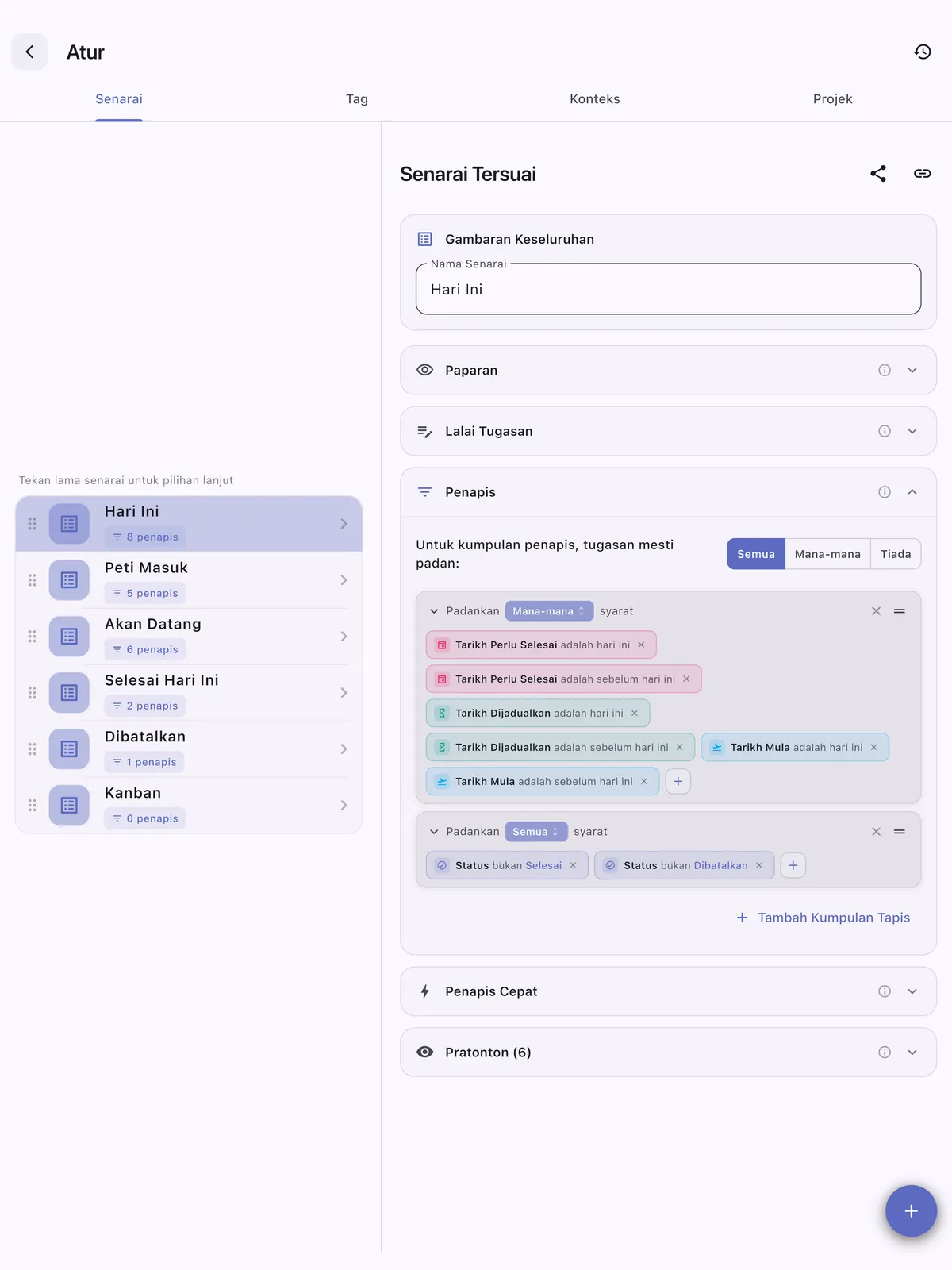This screenshot has width=952, height=1270.
Task: Expand the Lalai Tugasan section chevron
Action: [912, 431]
